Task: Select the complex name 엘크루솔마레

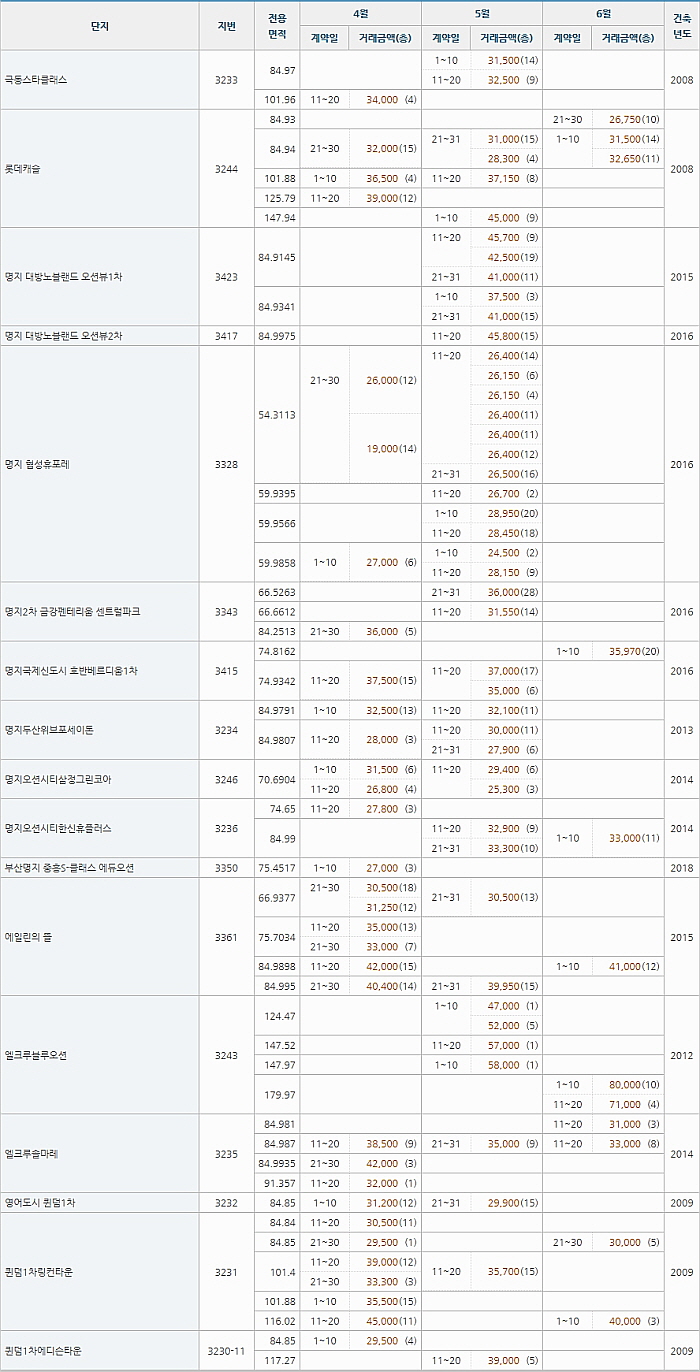Action: click(x=32, y=1154)
